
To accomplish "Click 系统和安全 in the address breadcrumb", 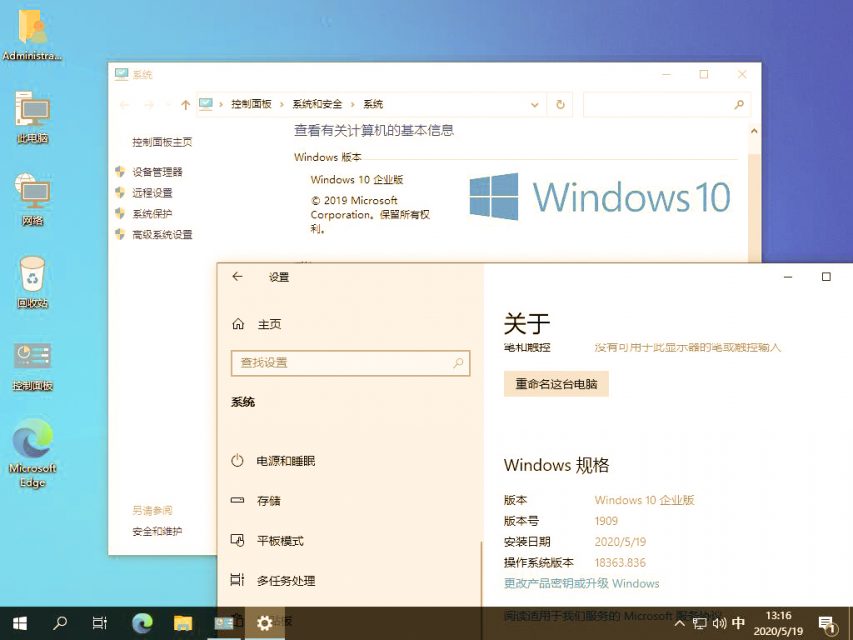I will pos(318,104).
